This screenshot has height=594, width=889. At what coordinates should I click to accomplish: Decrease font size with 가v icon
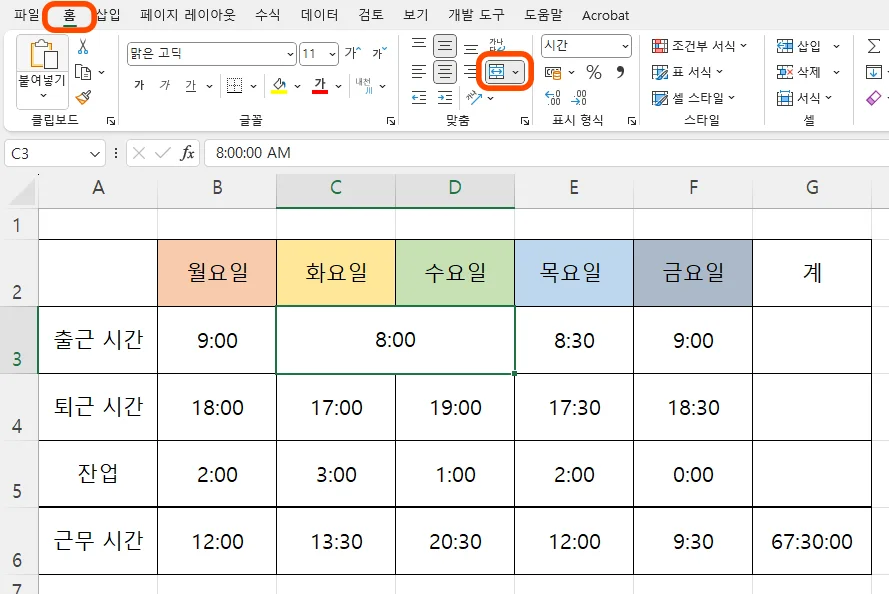click(379, 53)
